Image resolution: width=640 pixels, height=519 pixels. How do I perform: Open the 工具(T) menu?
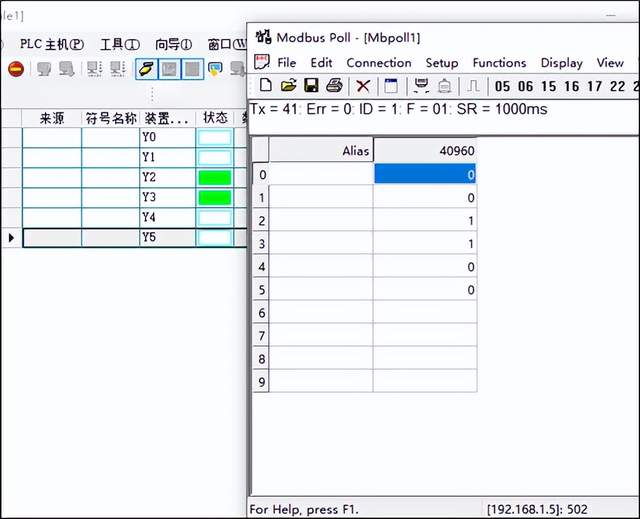pos(120,44)
